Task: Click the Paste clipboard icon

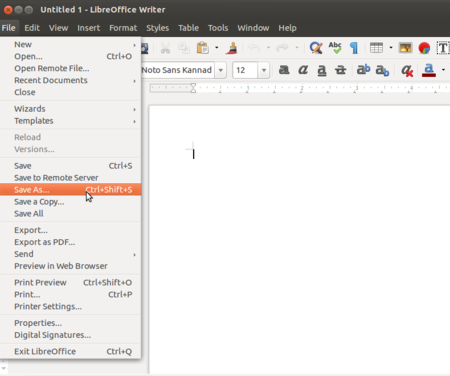Action: click(x=203, y=48)
